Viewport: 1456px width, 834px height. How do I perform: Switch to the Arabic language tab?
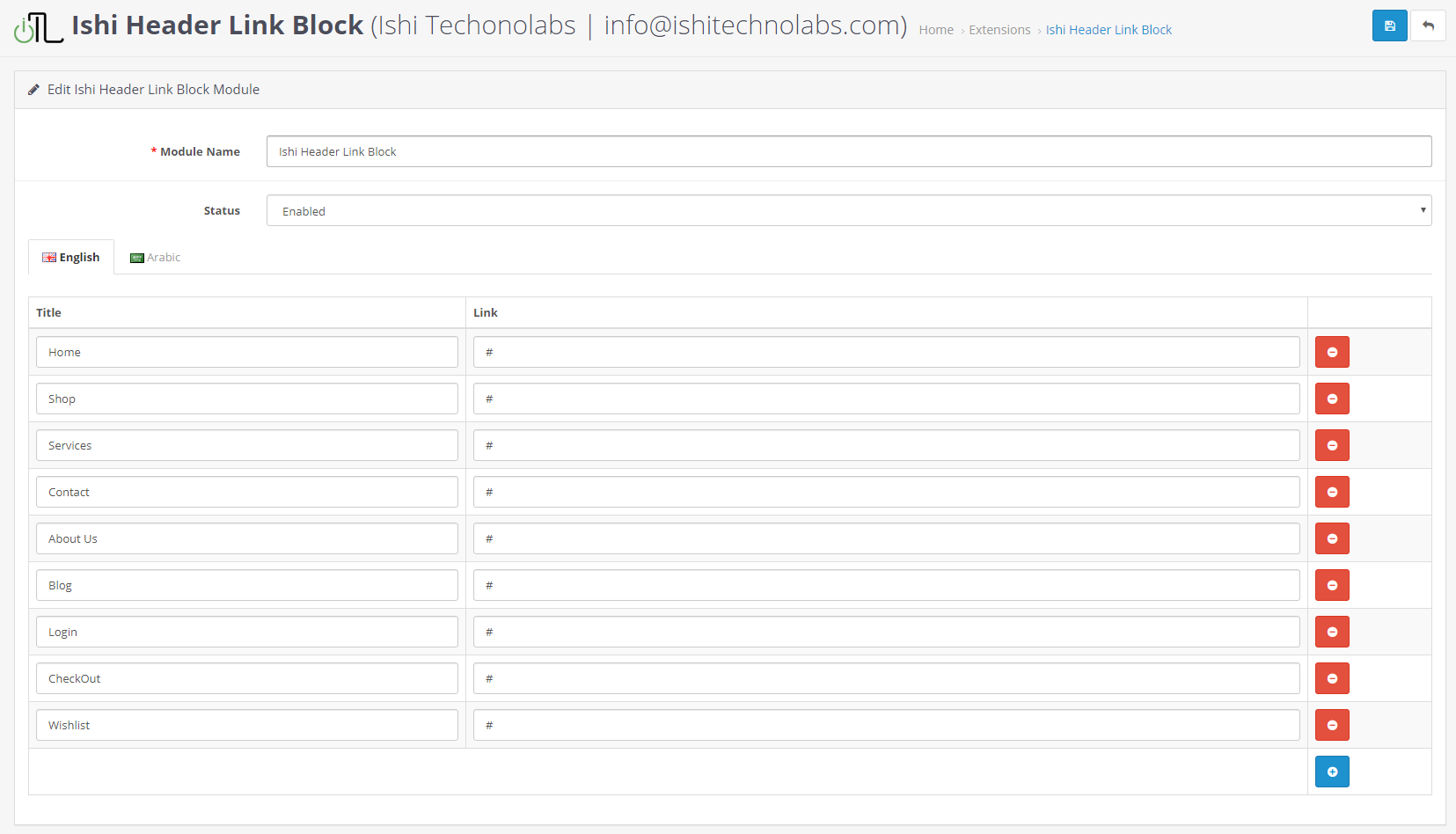[x=156, y=257]
